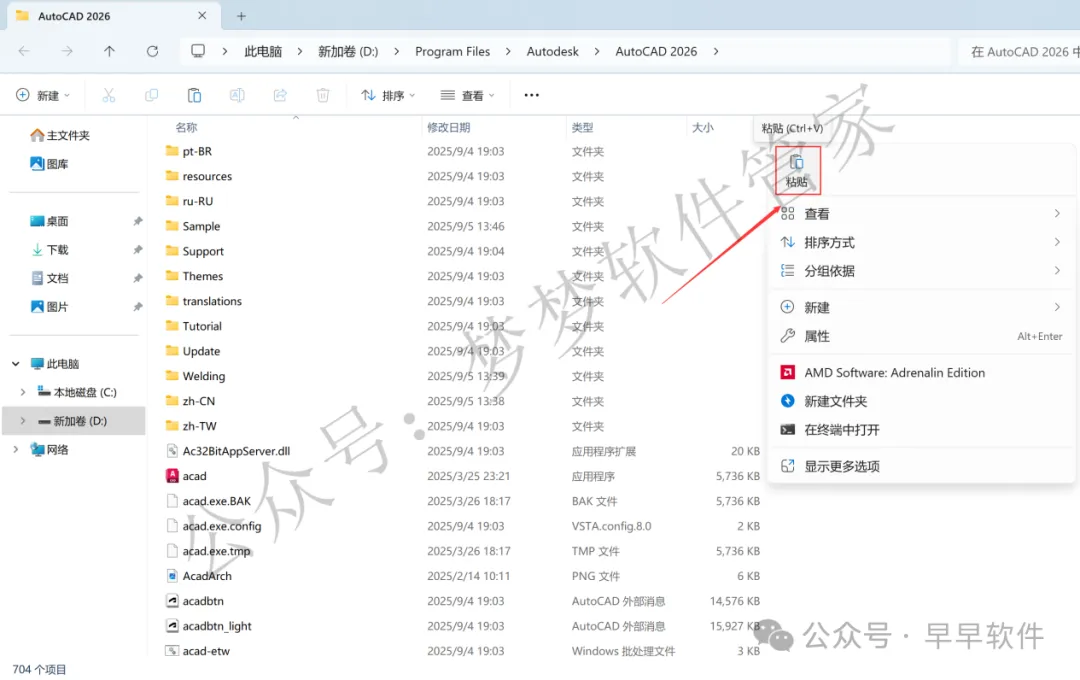Go up one folder level arrow
This screenshot has height=680, width=1080.
pos(110,51)
